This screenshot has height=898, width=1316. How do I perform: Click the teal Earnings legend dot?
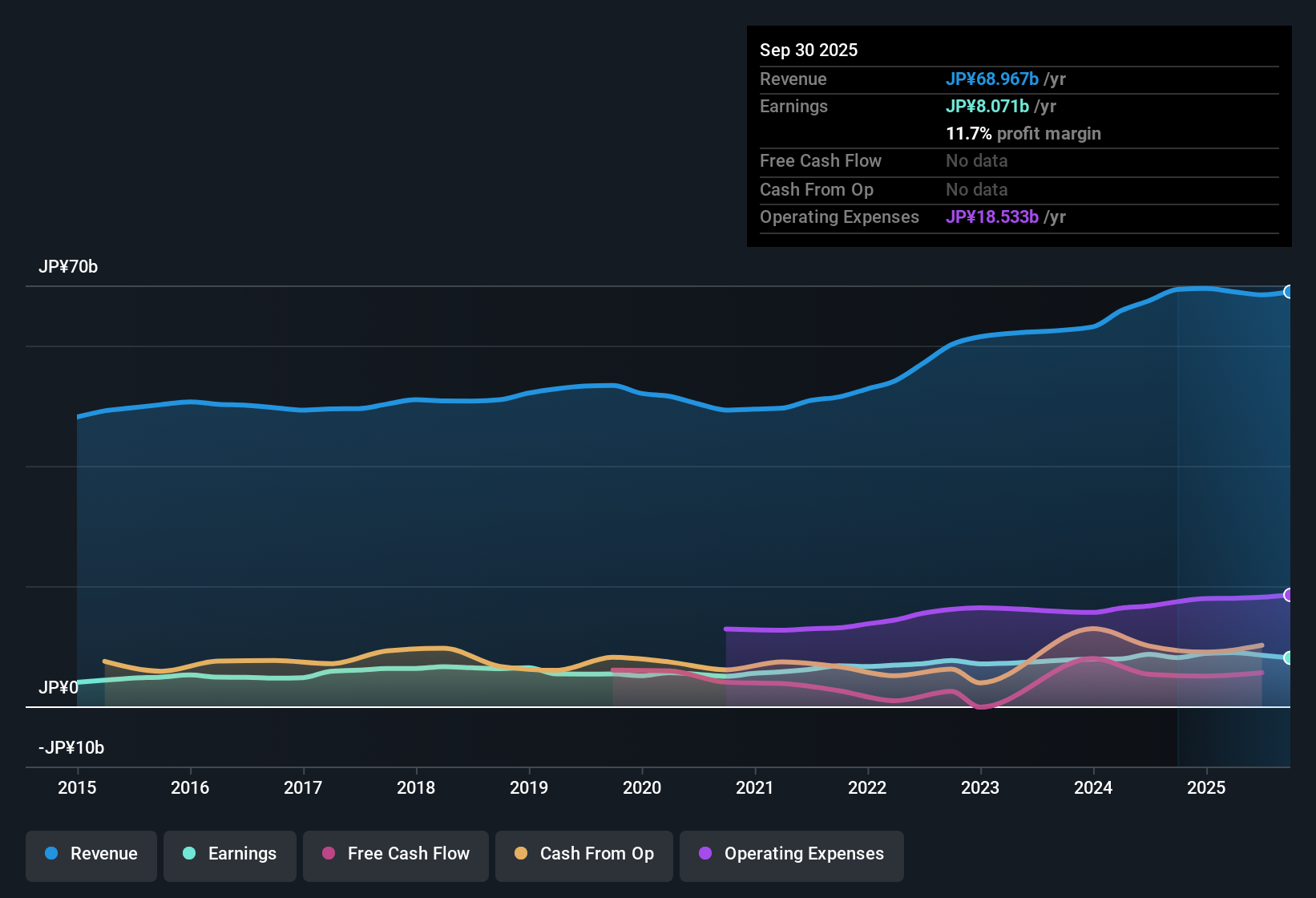189,854
